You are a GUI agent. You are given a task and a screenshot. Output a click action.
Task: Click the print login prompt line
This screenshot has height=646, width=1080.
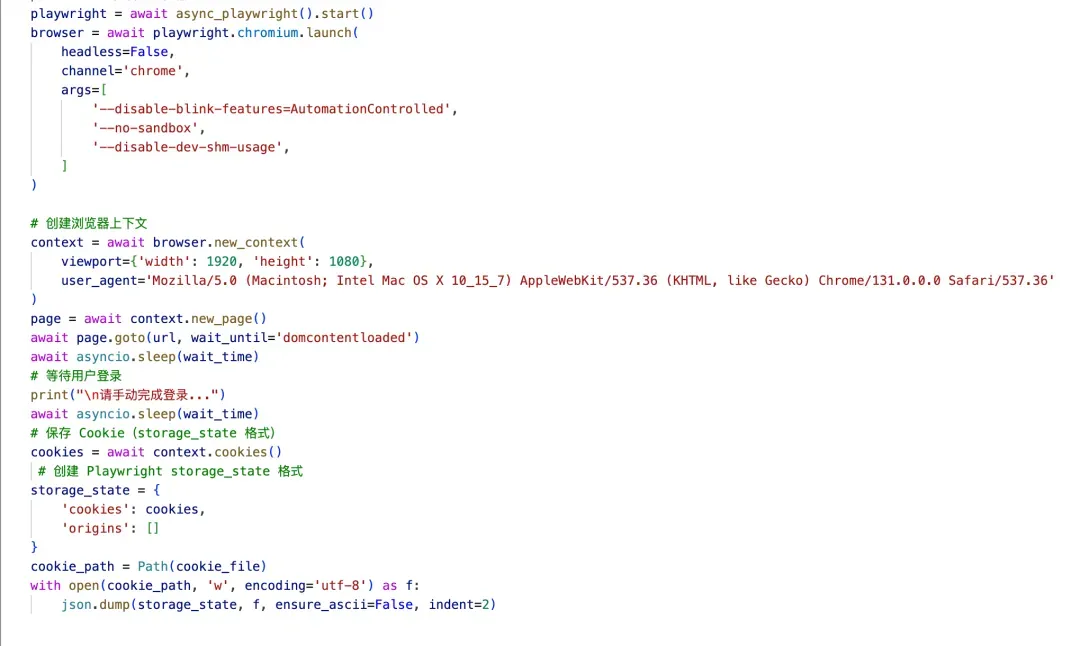pos(128,395)
